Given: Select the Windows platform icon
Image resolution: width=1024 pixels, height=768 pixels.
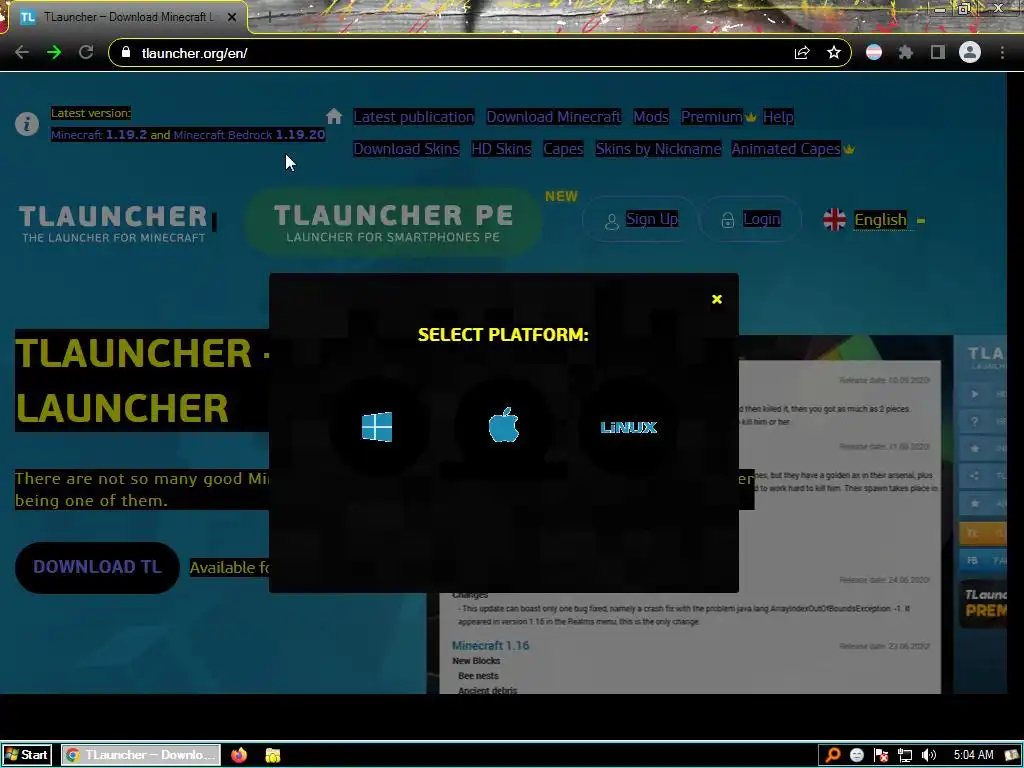Looking at the screenshot, I should pyautogui.click(x=377, y=427).
